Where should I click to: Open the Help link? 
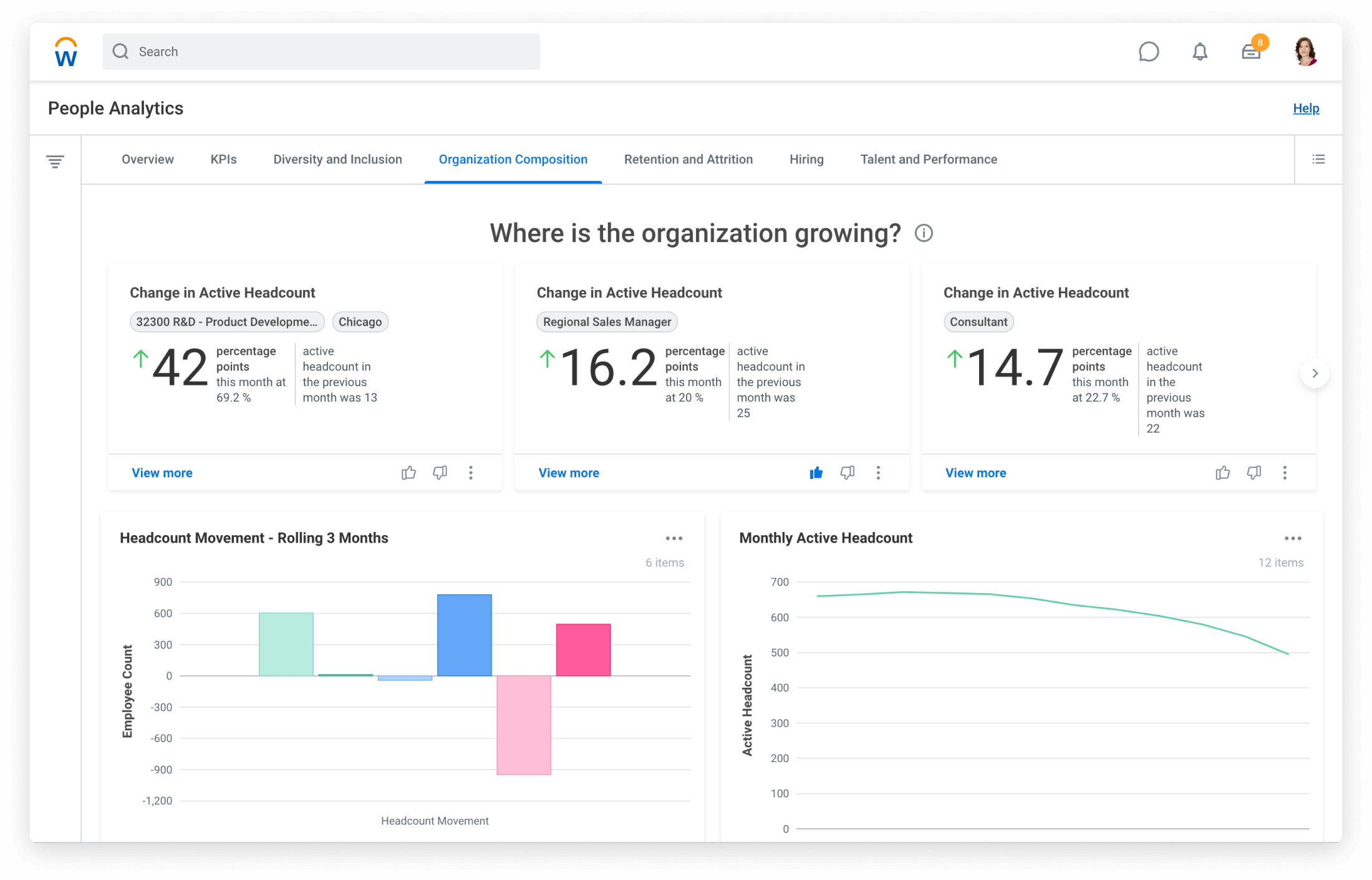pyautogui.click(x=1306, y=108)
